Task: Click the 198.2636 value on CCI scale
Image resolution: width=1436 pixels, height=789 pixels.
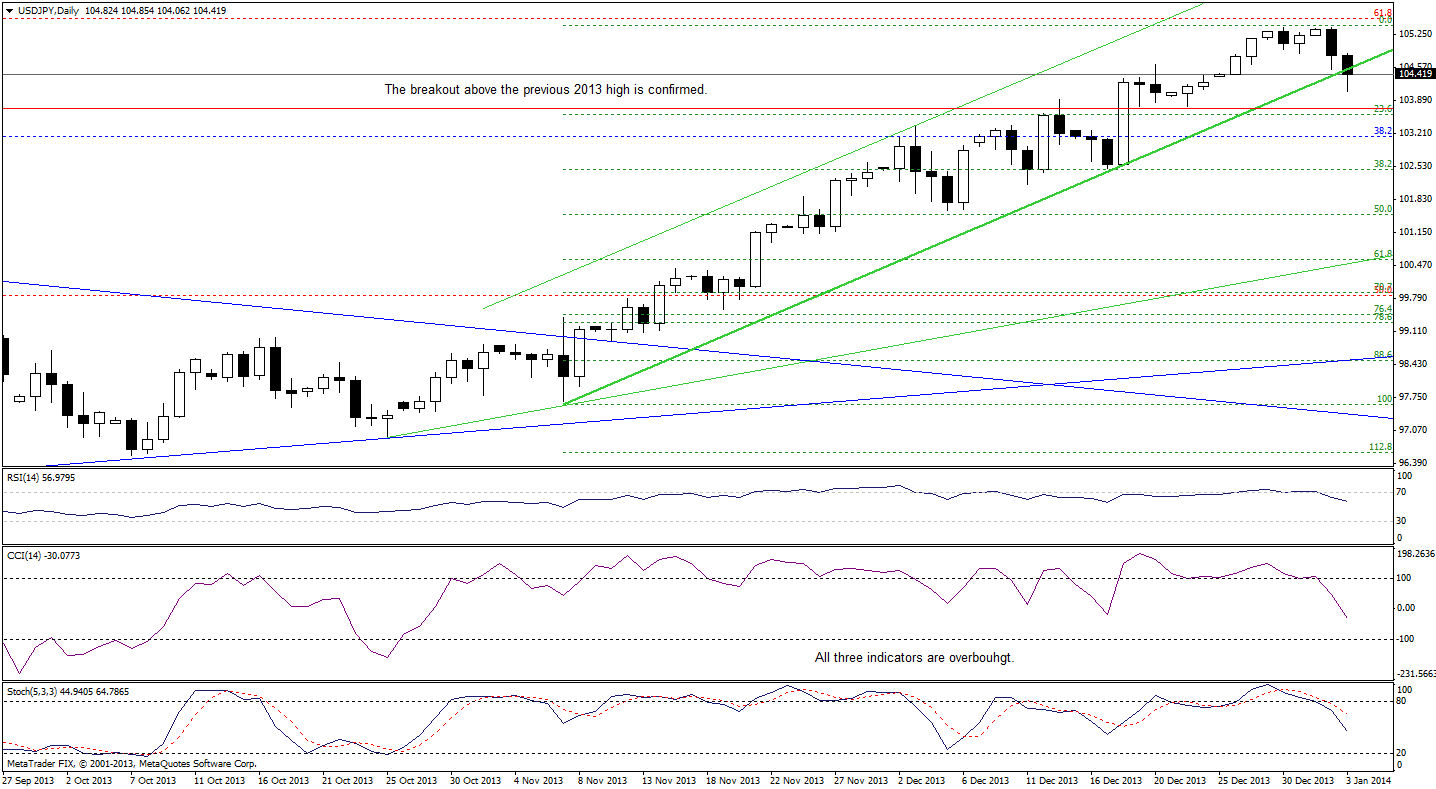Action: tap(1417, 553)
